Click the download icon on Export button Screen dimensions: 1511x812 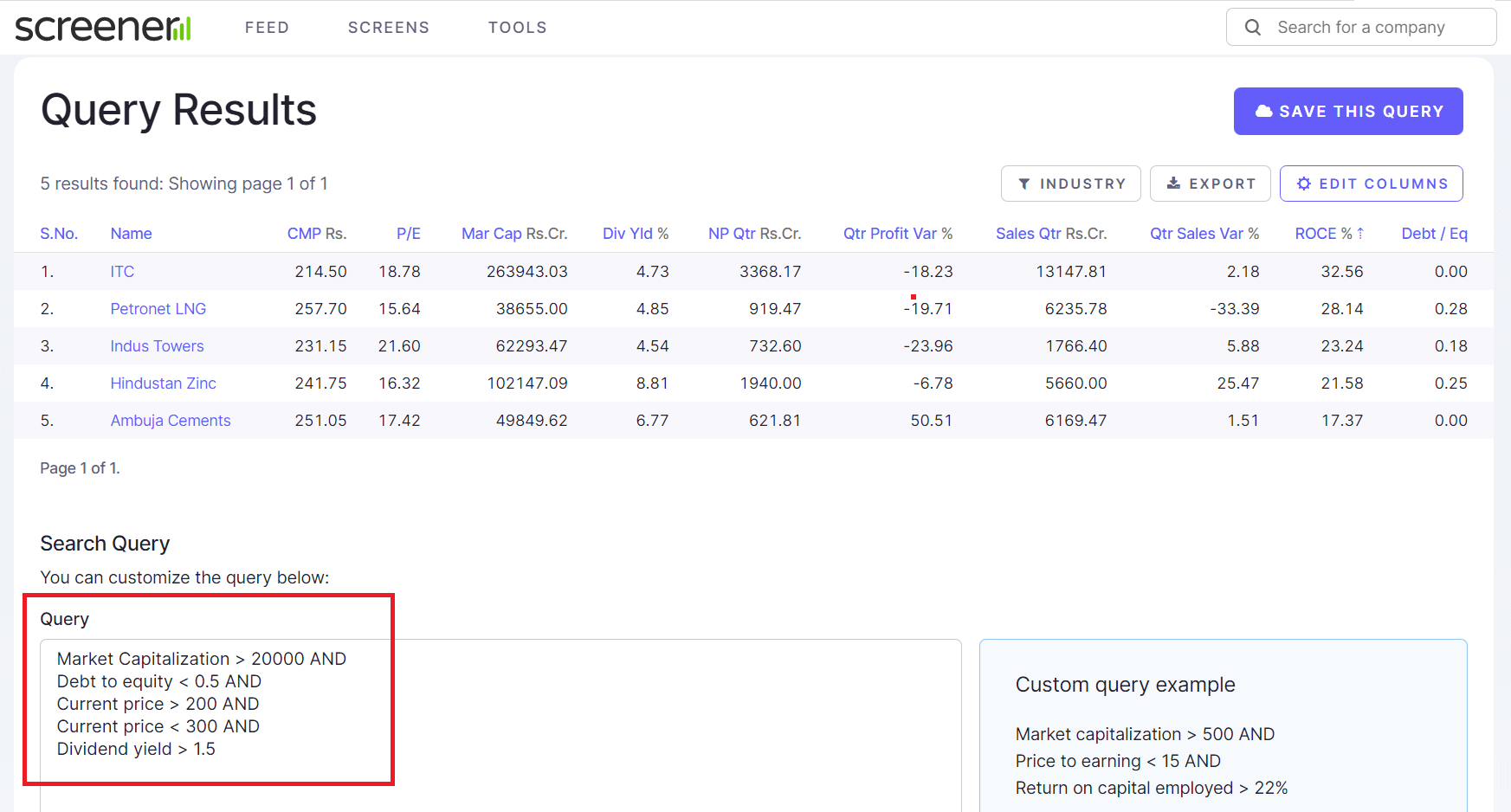[x=1173, y=184]
